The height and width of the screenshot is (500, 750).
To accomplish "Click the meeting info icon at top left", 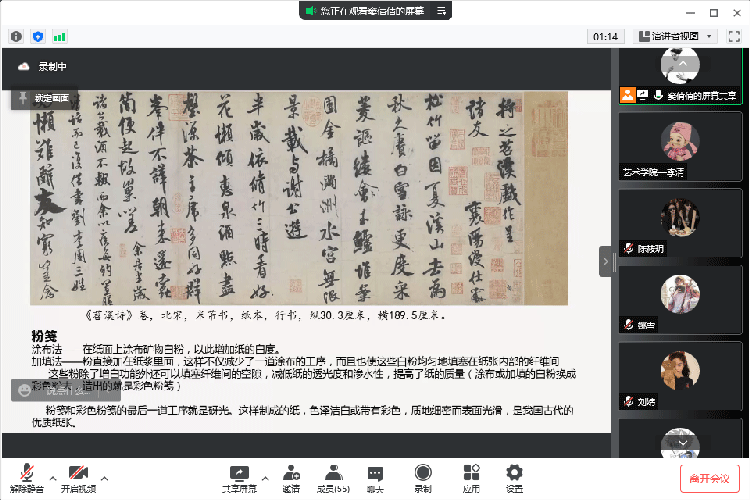I will tap(16, 36).
